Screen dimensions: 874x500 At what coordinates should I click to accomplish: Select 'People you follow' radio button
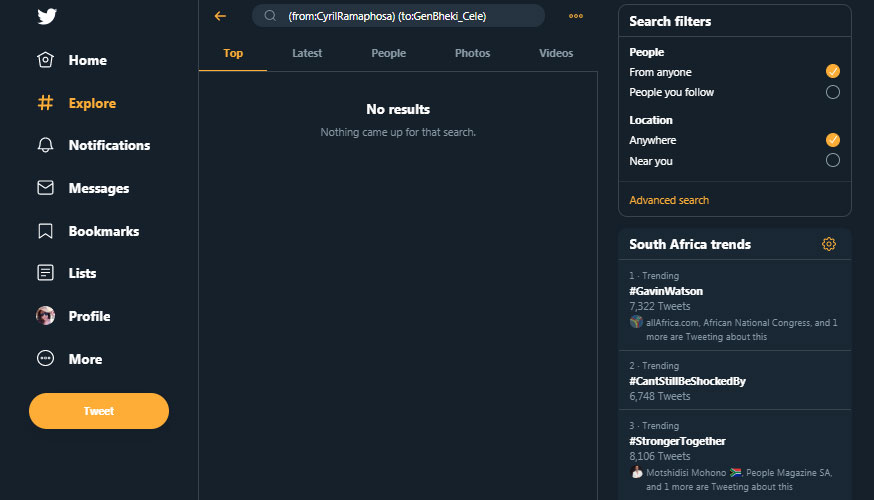point(832,92)
